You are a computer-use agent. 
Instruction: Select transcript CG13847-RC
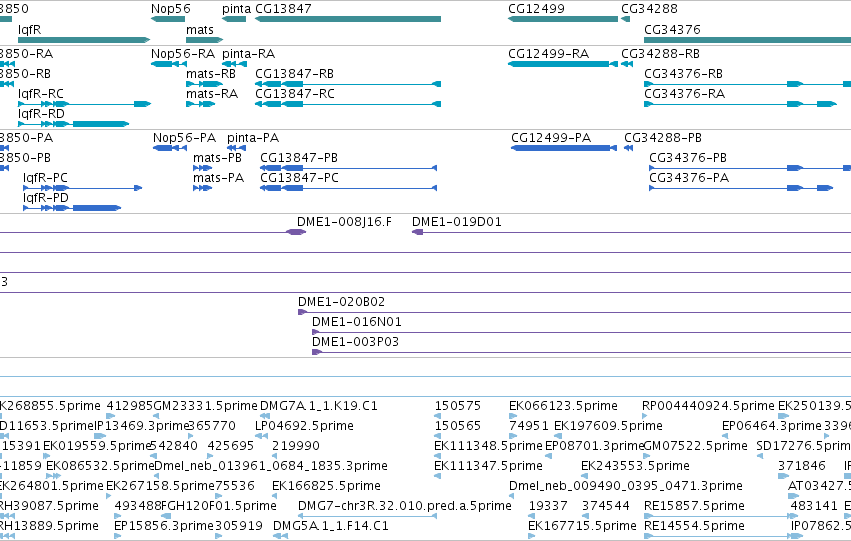point(348,104)
